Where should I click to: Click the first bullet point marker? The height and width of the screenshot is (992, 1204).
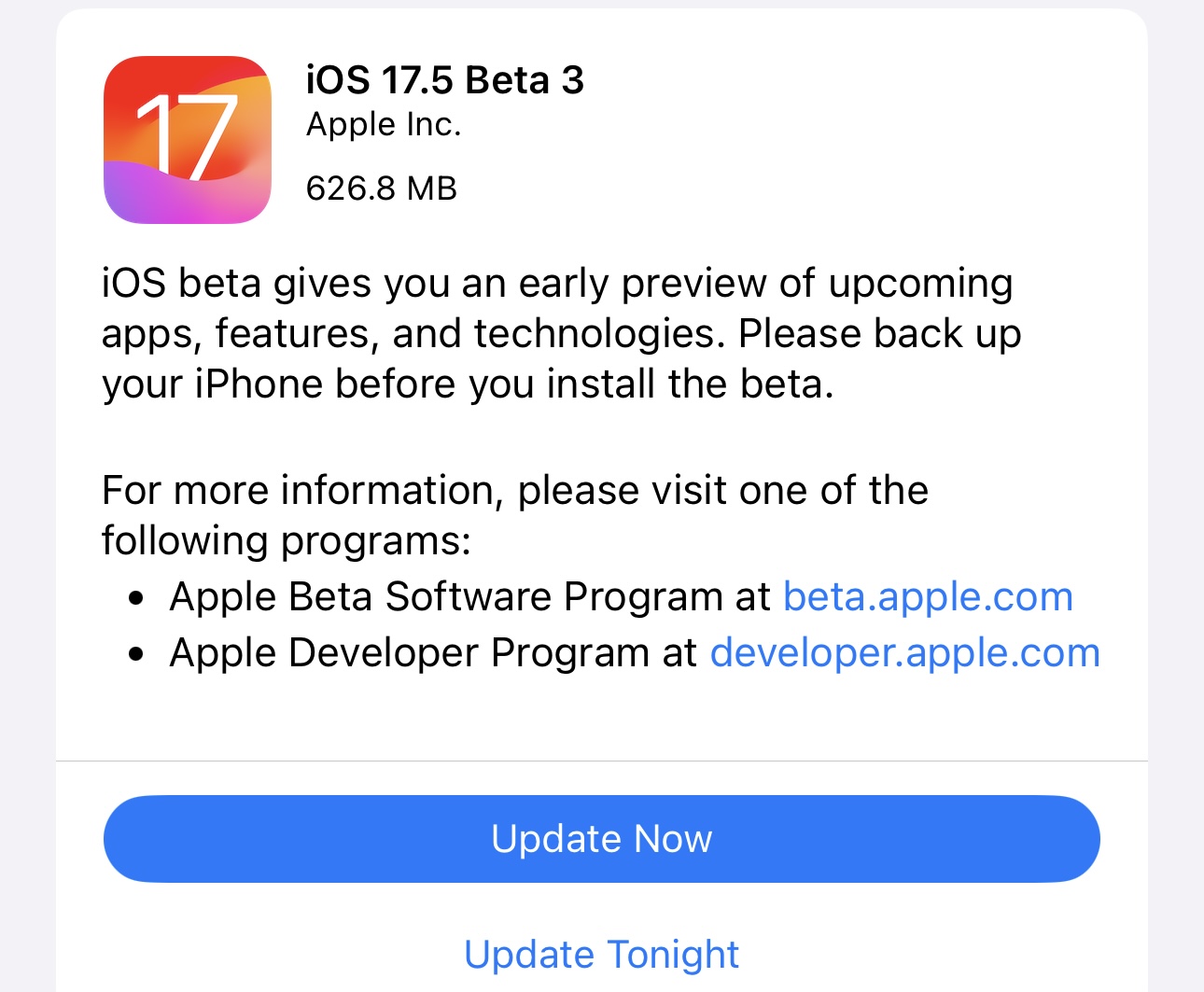(137, 598)
